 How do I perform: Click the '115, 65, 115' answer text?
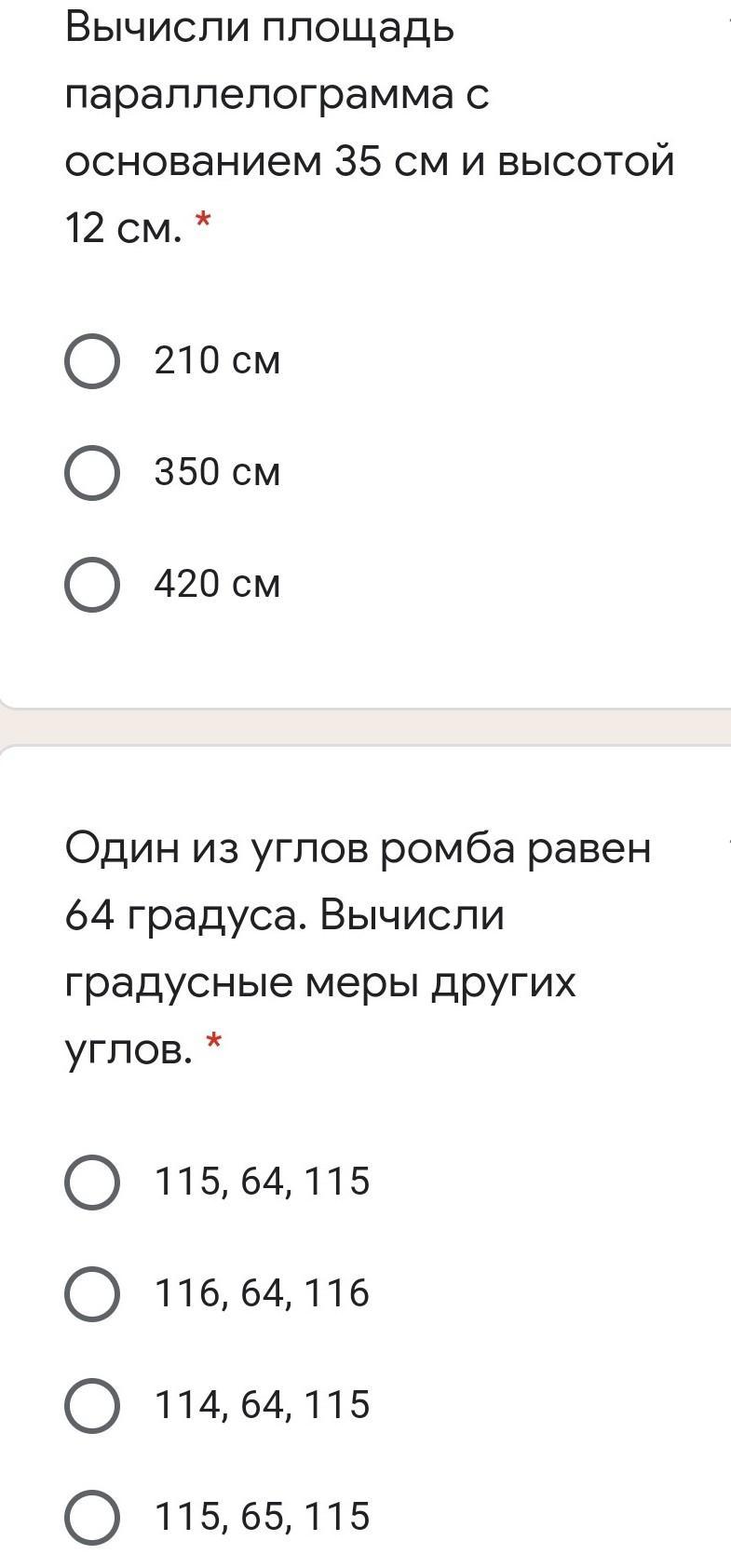click(263, 1517)
